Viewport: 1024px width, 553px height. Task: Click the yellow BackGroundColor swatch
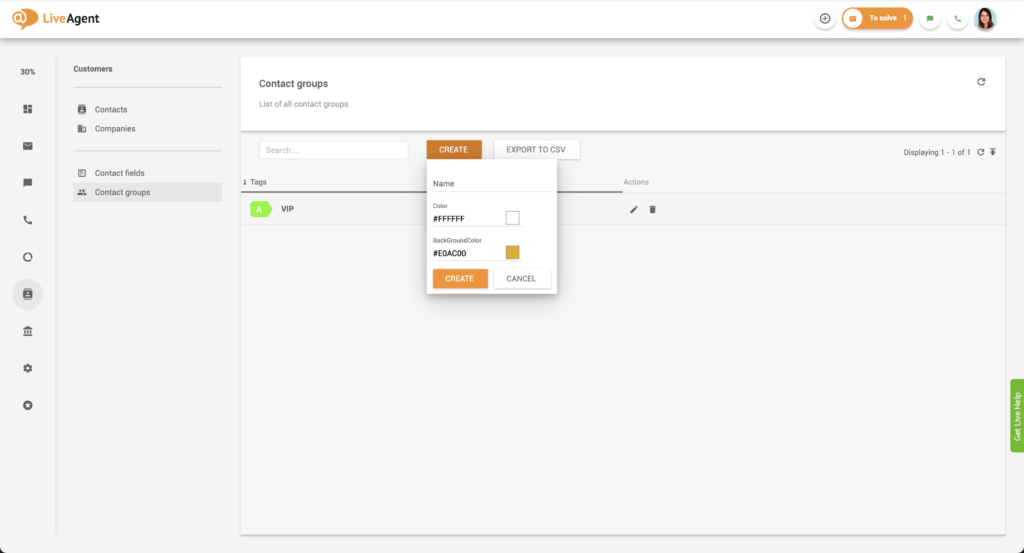coord(512,252)
